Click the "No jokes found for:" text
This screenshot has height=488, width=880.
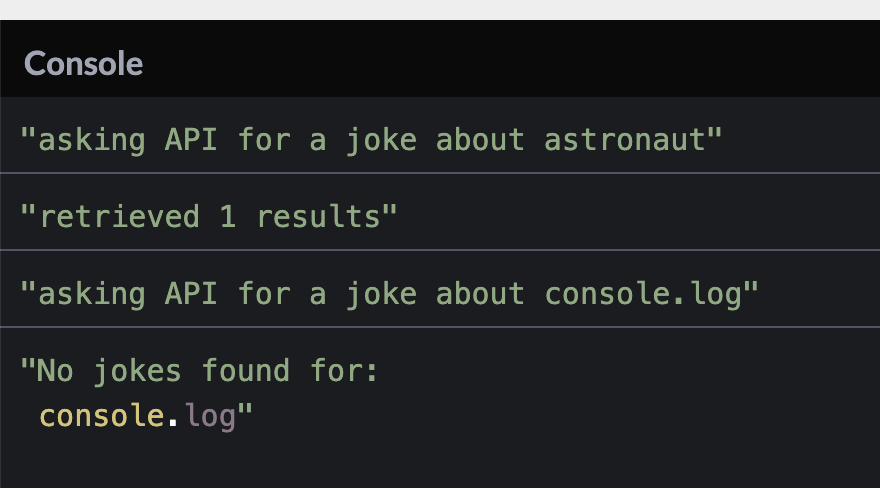[x=200, y=371]
